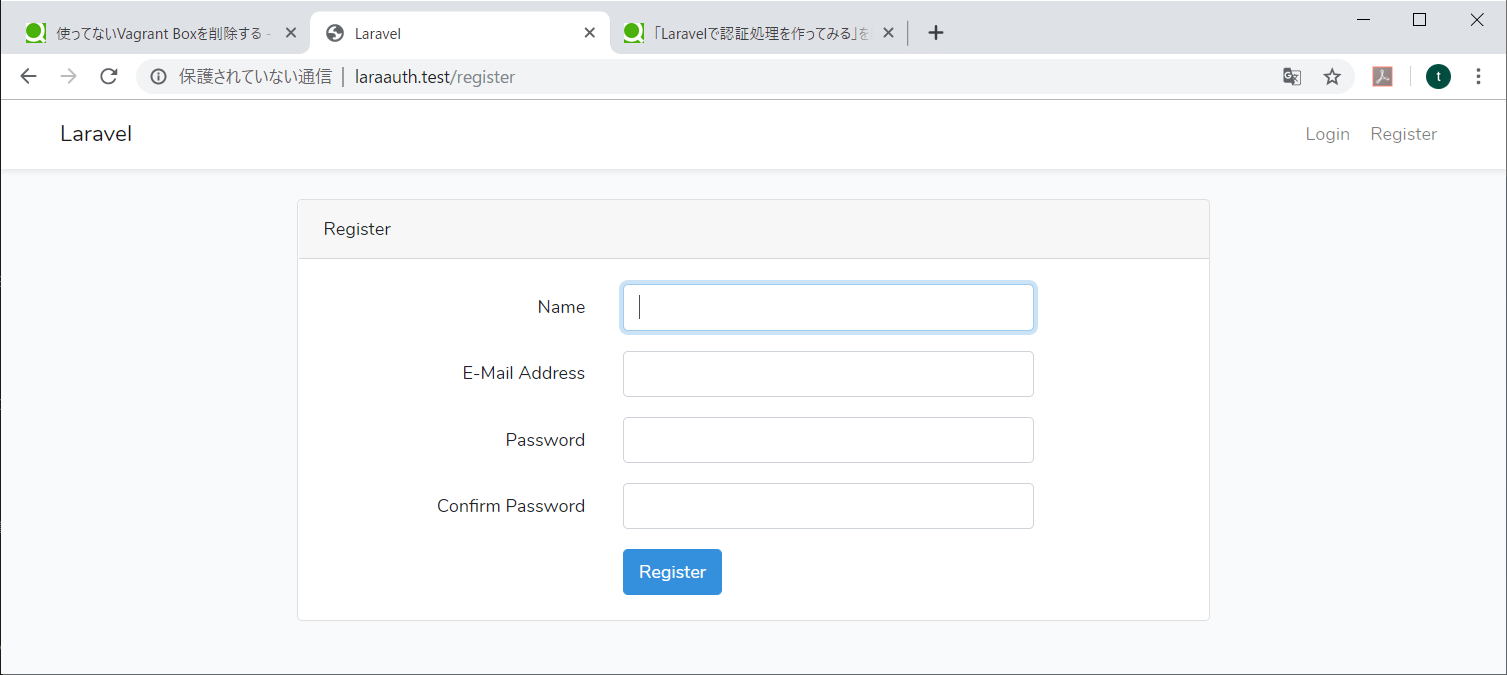Focus the E-Mail Address field
The image size is (1507, 675).
[x=828, y=374]
